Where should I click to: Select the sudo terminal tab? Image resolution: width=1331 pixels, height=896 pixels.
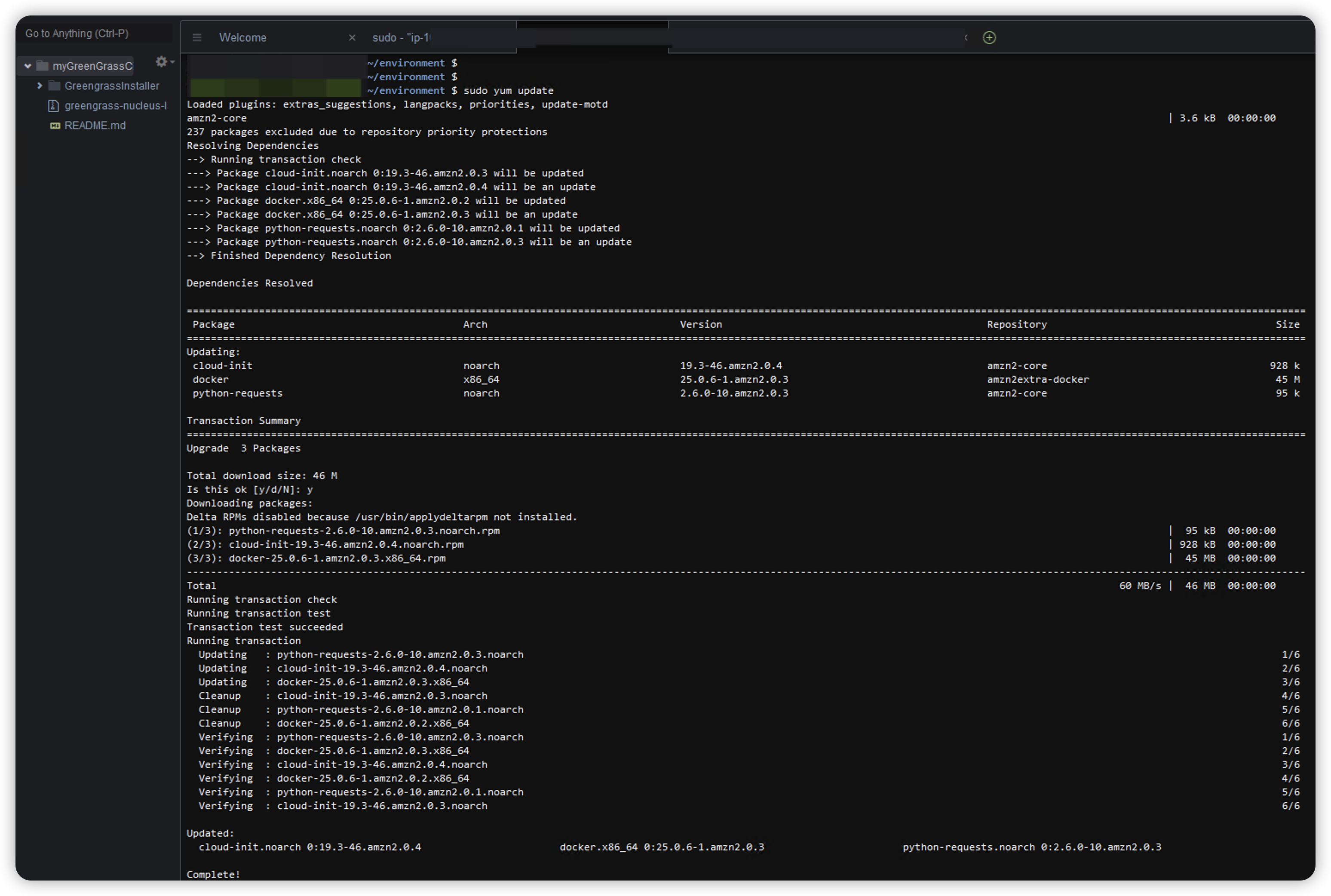point(401,38)
